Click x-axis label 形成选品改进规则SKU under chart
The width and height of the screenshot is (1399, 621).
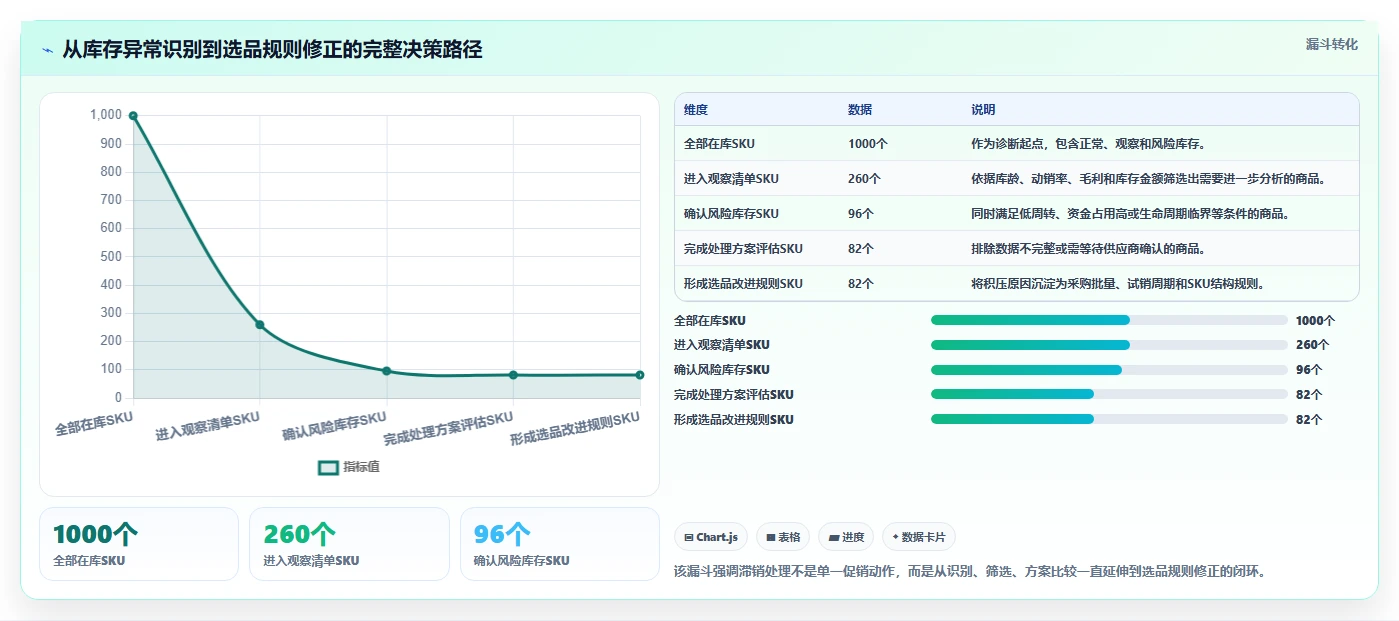tap(575, 429)
